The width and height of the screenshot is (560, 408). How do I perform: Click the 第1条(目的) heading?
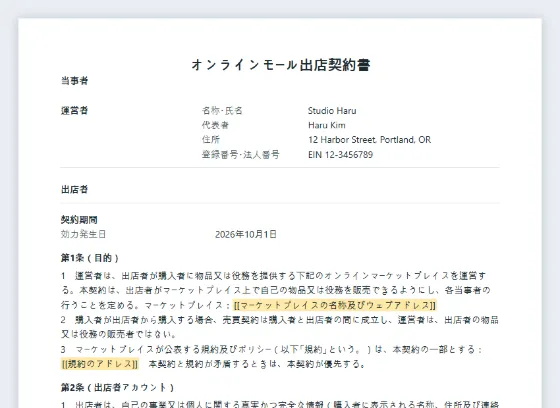[x=90, y=258]
